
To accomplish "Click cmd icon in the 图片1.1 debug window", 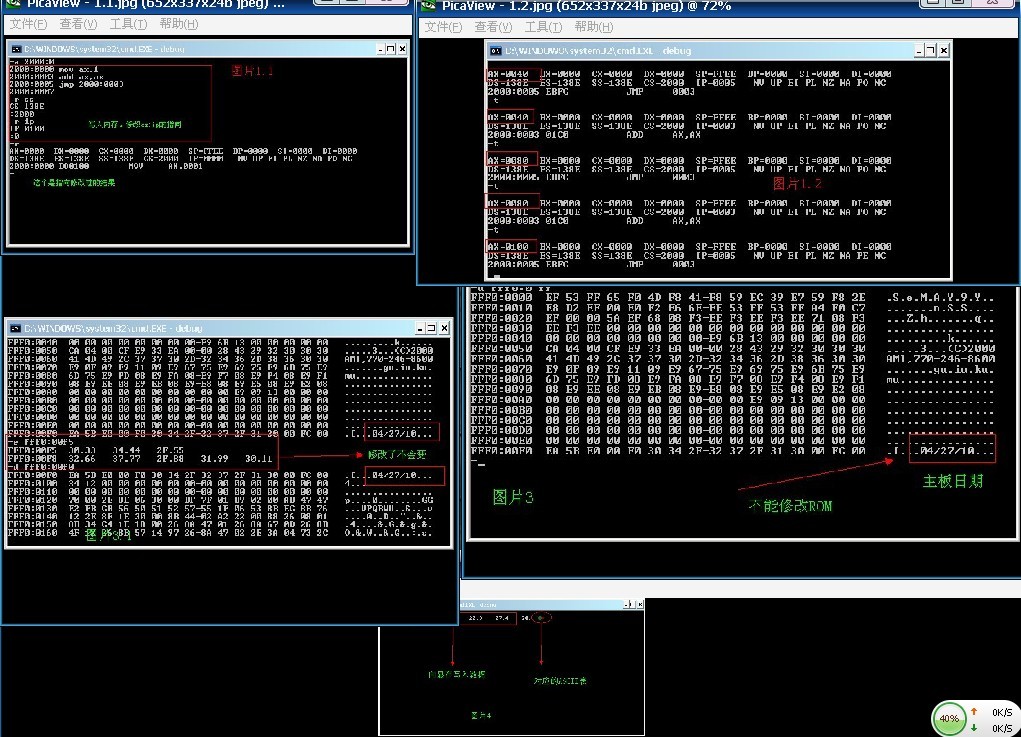I will click(16, 49).
